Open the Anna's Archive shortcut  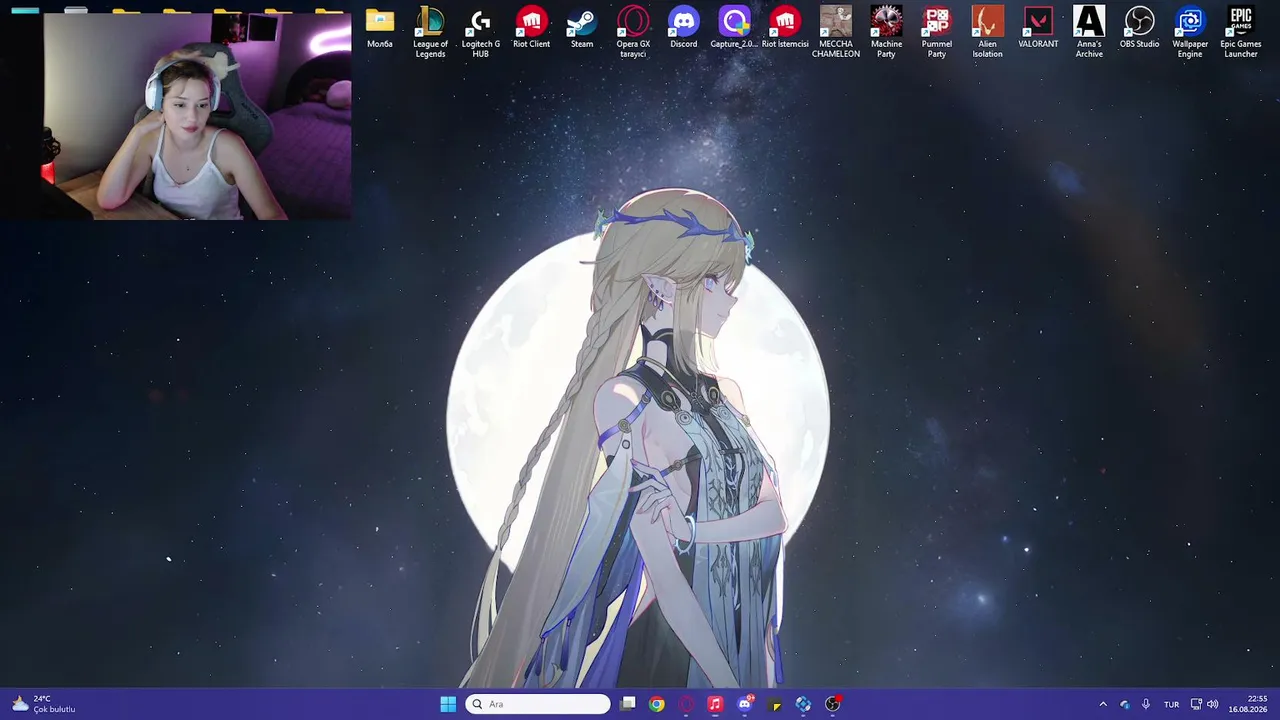click(x=1089, y=32)
